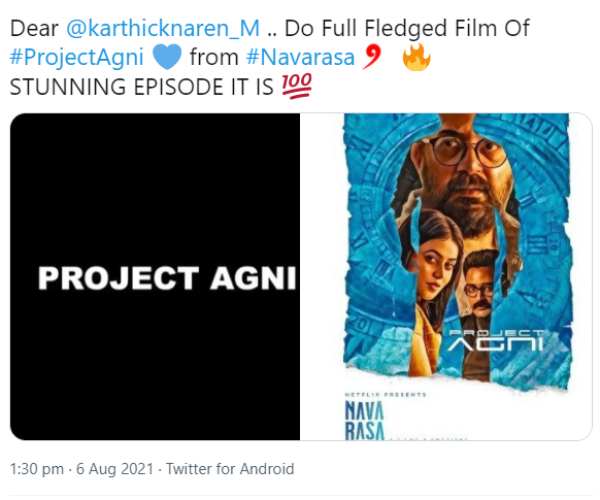600x500 pixels.
Task: Open the #ProjectAgni hashtag
Action: pos(77,58)
